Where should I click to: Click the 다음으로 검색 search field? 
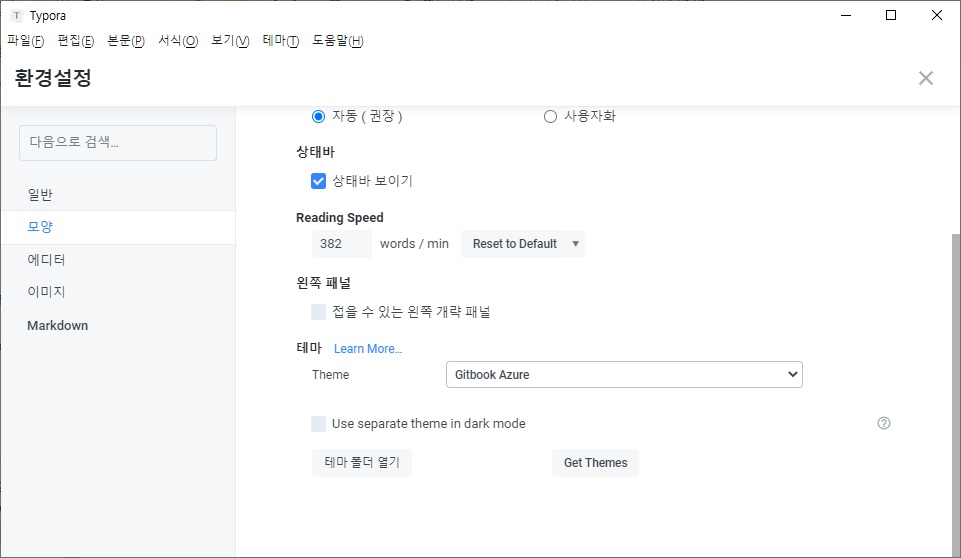pyautogui.click(x=118, y=143)
